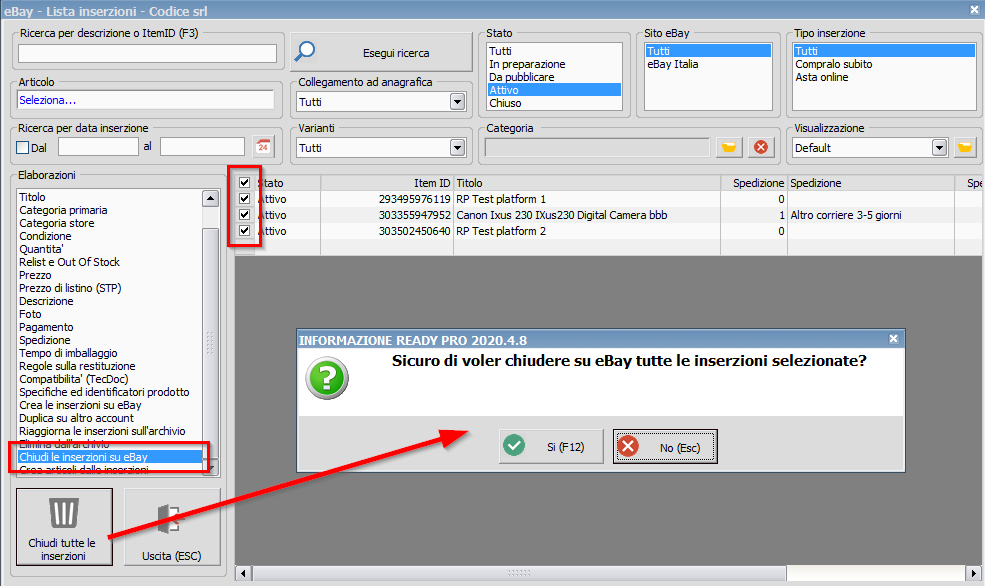The image size is (985, 586).
Task: Click the Item ID column header
Action: [x=387, y=183]
